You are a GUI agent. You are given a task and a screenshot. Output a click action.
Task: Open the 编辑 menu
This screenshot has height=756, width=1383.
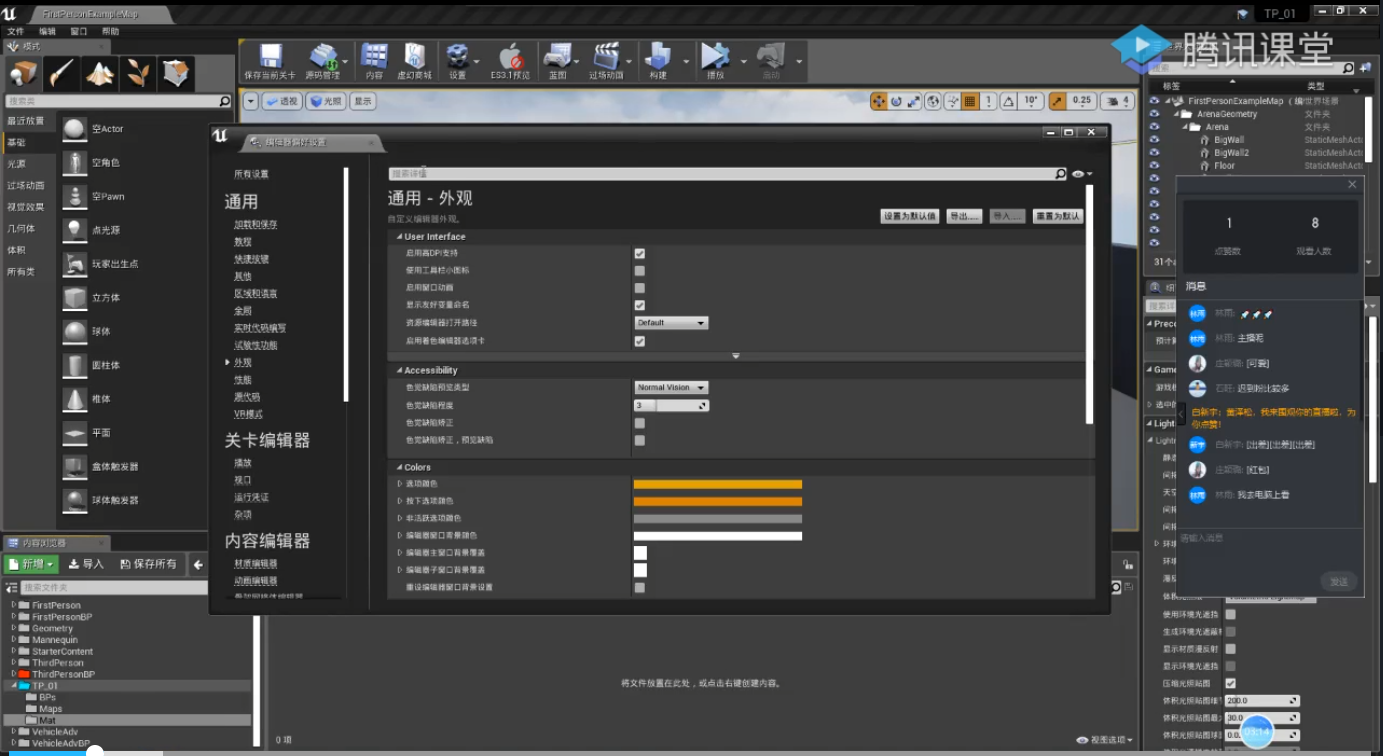click(47, 31)
